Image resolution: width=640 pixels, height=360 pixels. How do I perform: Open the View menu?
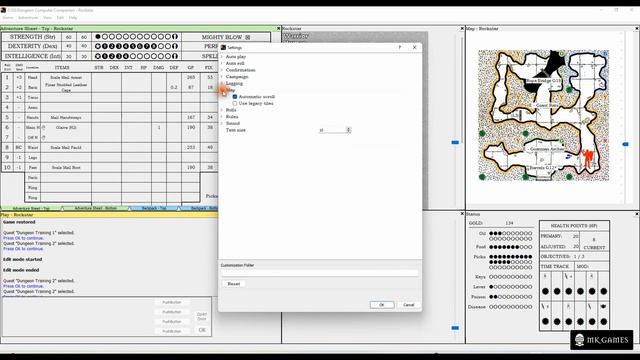point(47,18)
